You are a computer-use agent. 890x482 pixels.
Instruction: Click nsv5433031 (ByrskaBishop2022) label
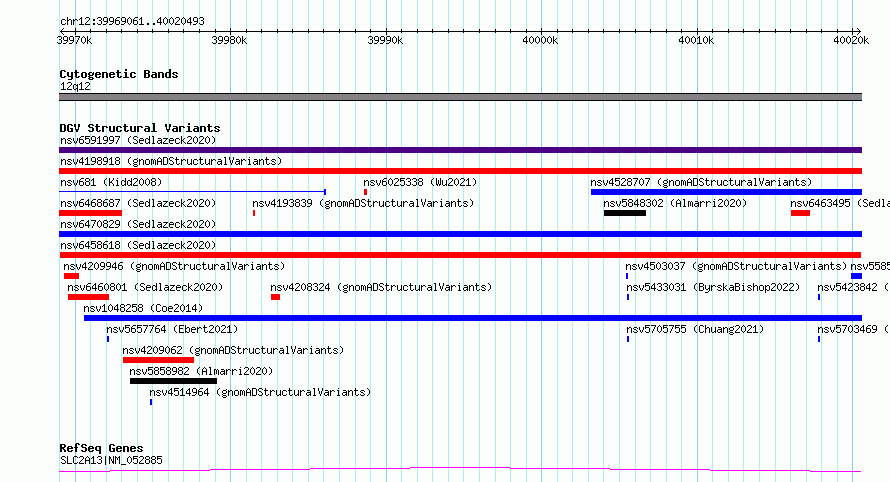713,287
